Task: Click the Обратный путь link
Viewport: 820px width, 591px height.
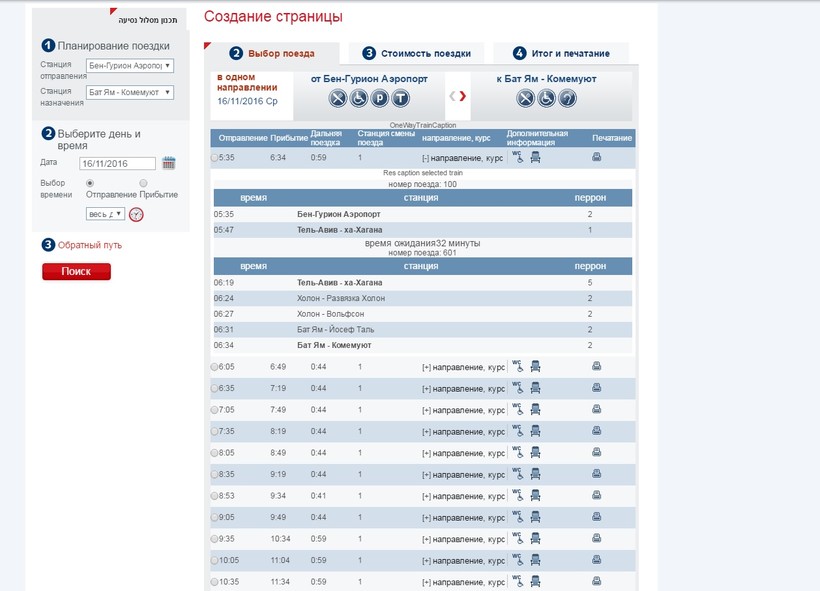Action: pyautogui.click(x=90, y=245)
